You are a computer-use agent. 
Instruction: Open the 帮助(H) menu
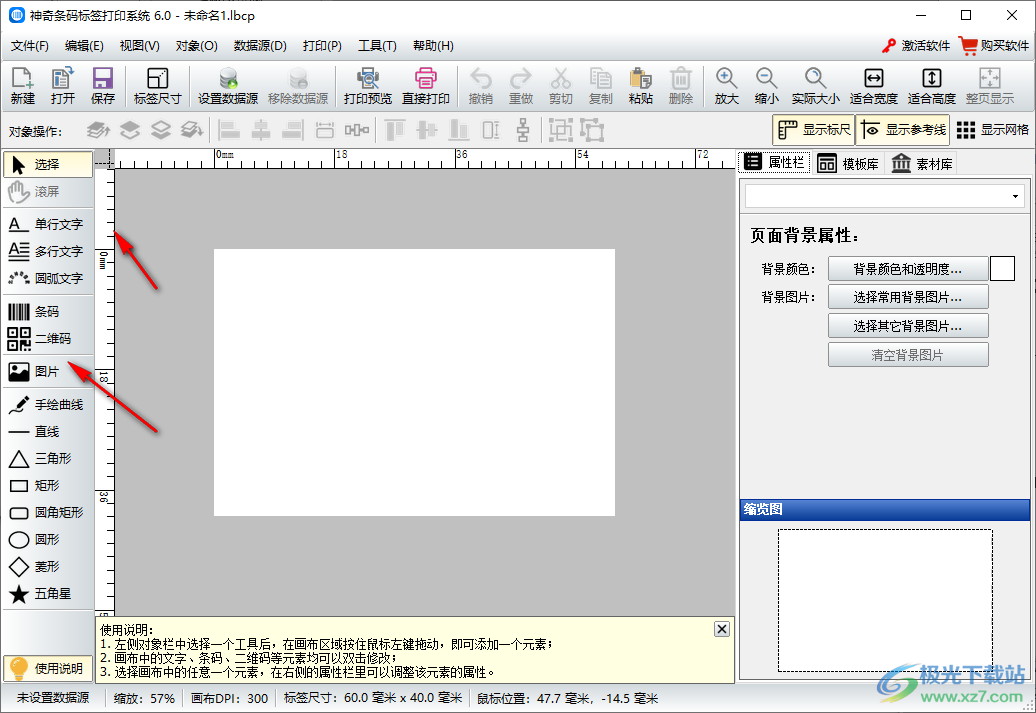tap(433, 46)
